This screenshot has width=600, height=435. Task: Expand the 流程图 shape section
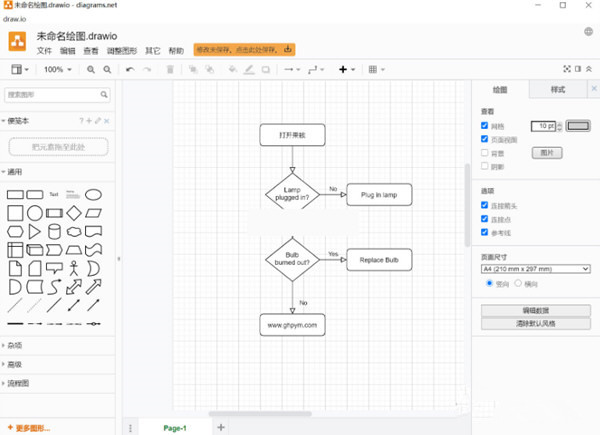(x=18, y=383)
